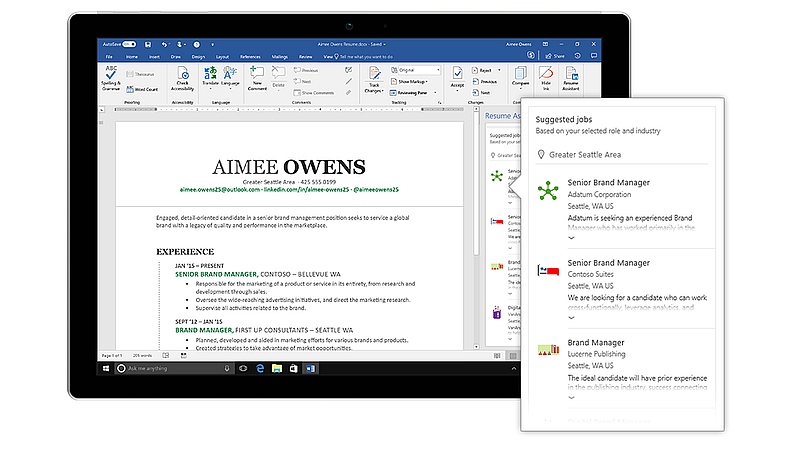This screenshot has height=450, width=800.
Task: Click the Tell me what you want field
Action: [366, 57]
